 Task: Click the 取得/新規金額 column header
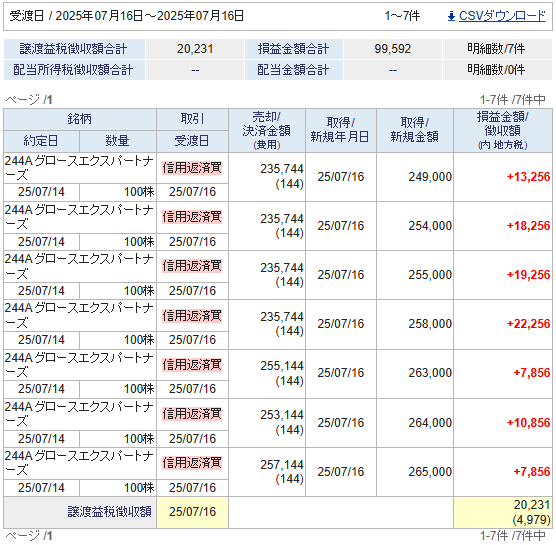point(415,130)
